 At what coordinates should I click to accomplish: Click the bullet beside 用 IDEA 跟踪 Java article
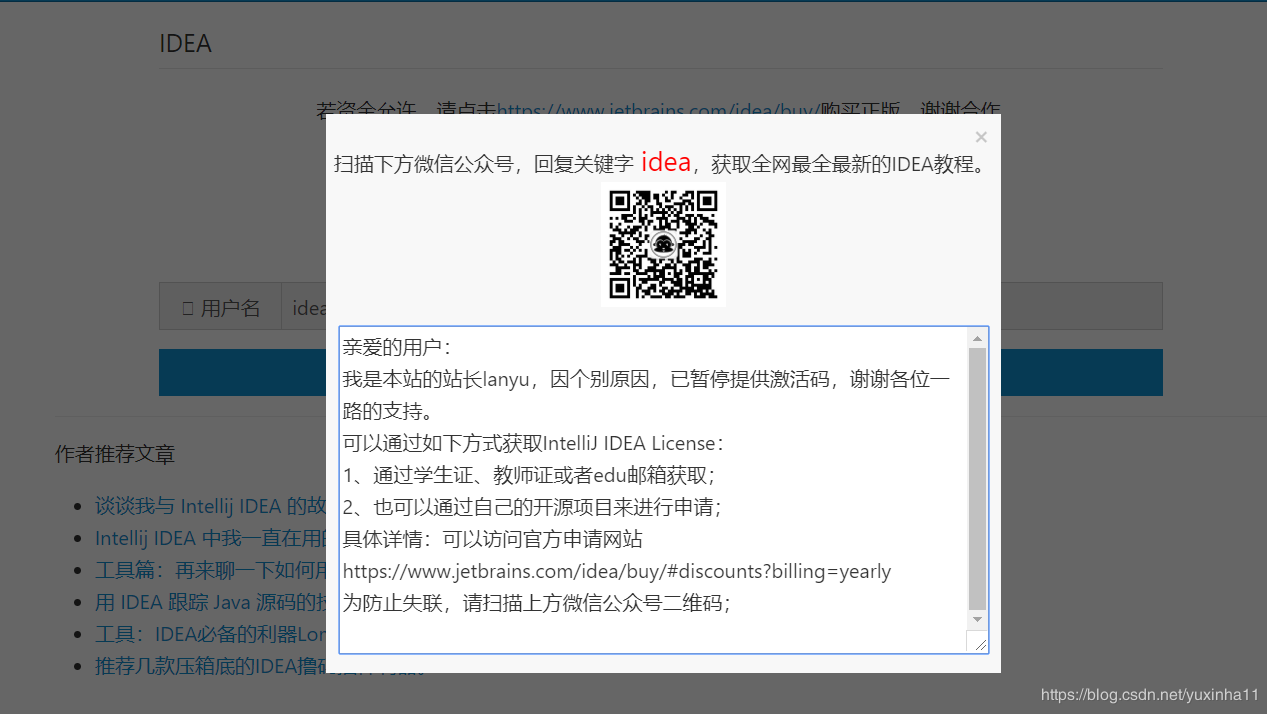tap(80, 602)
